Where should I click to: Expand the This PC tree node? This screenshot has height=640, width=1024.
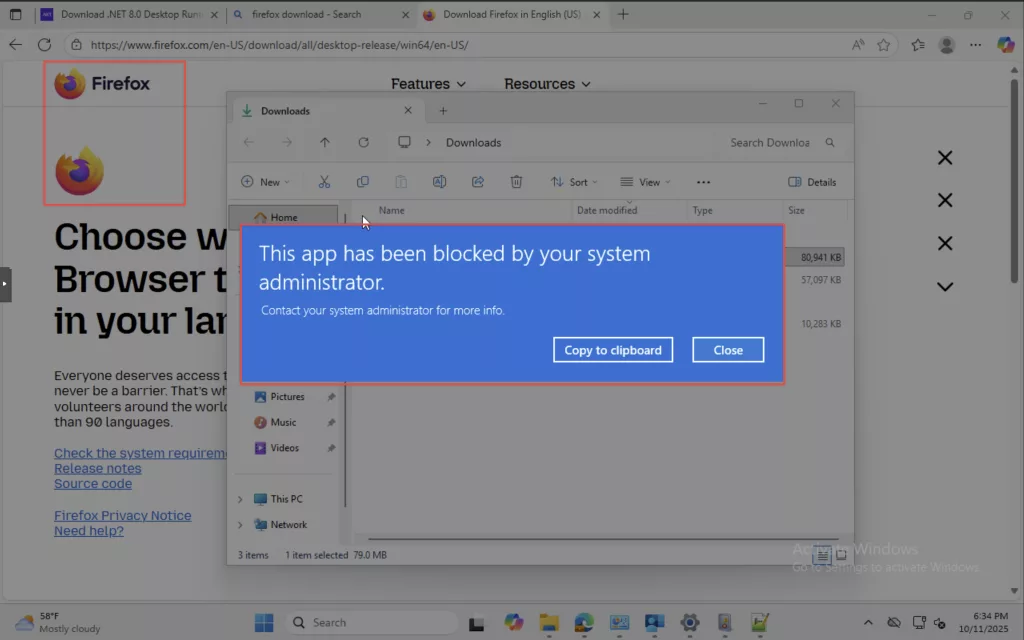(240, 499)
